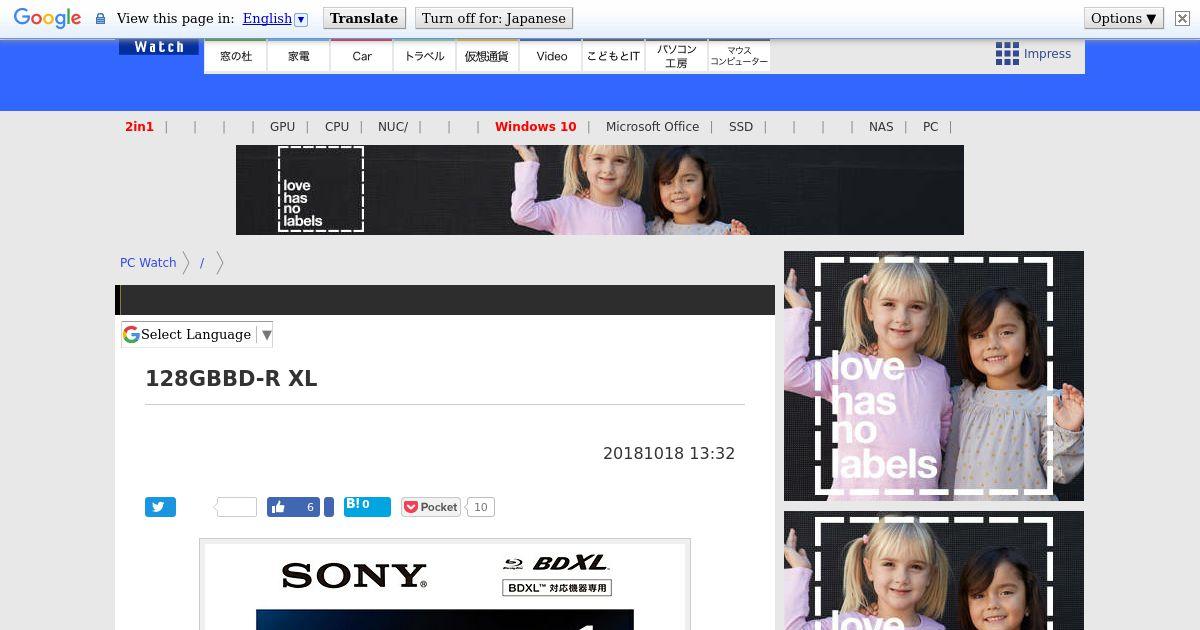Open the NUC/ topic link
The width and height of the screenshot is (1200, 630).
(x=393, y=127)
